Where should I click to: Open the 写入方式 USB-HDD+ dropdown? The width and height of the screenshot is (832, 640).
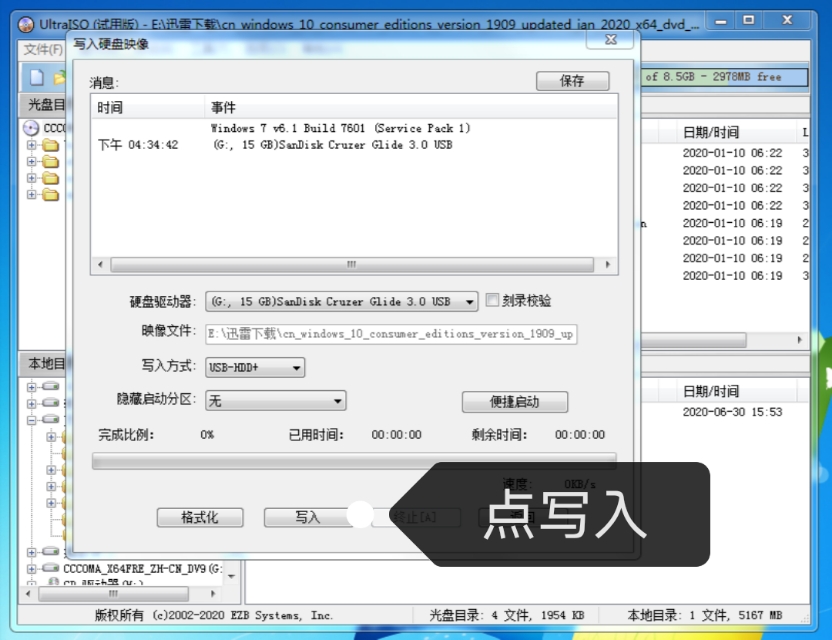[x=296, y=367]
